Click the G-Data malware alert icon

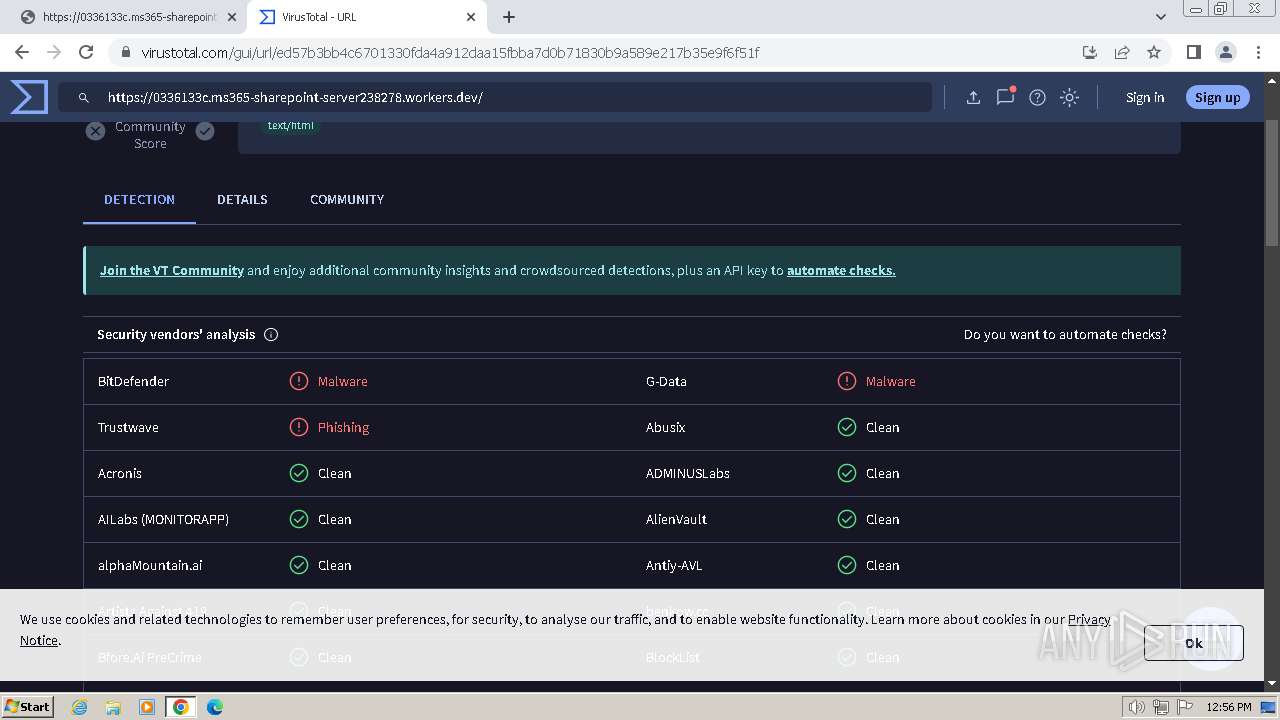click(x=847, y=381)
